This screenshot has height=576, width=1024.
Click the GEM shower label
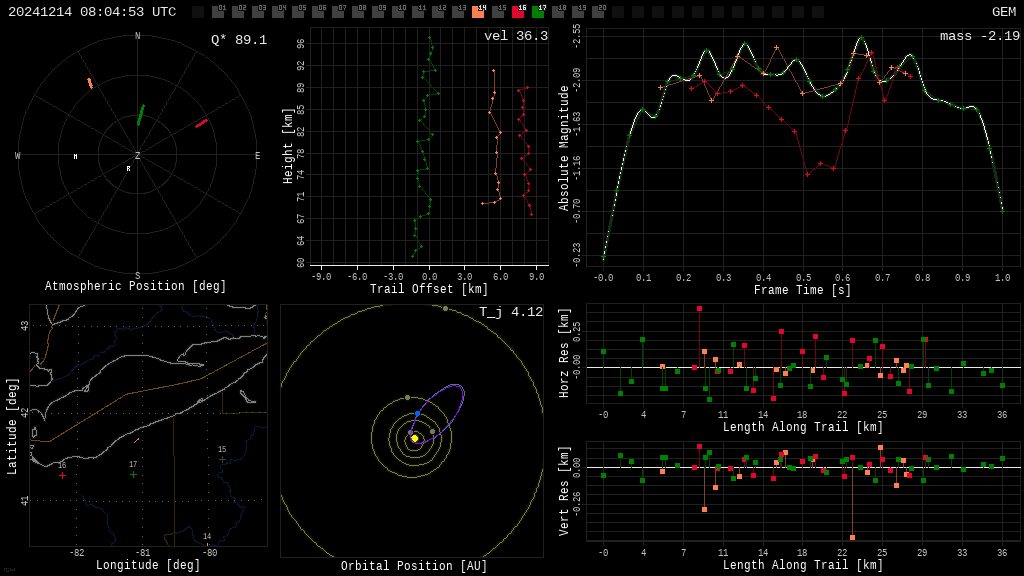1004,12
